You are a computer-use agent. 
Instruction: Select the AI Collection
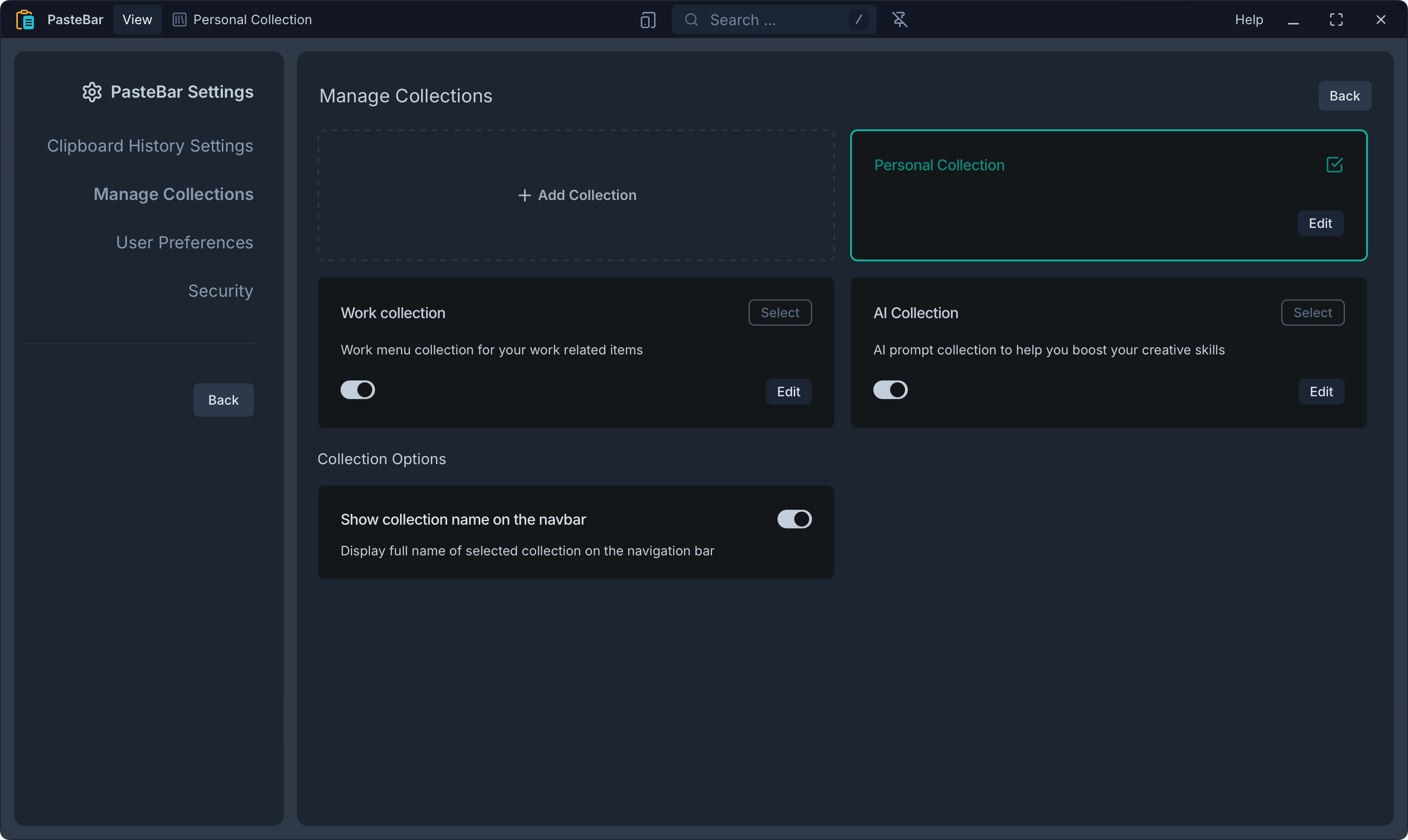tap(1312, 313)
